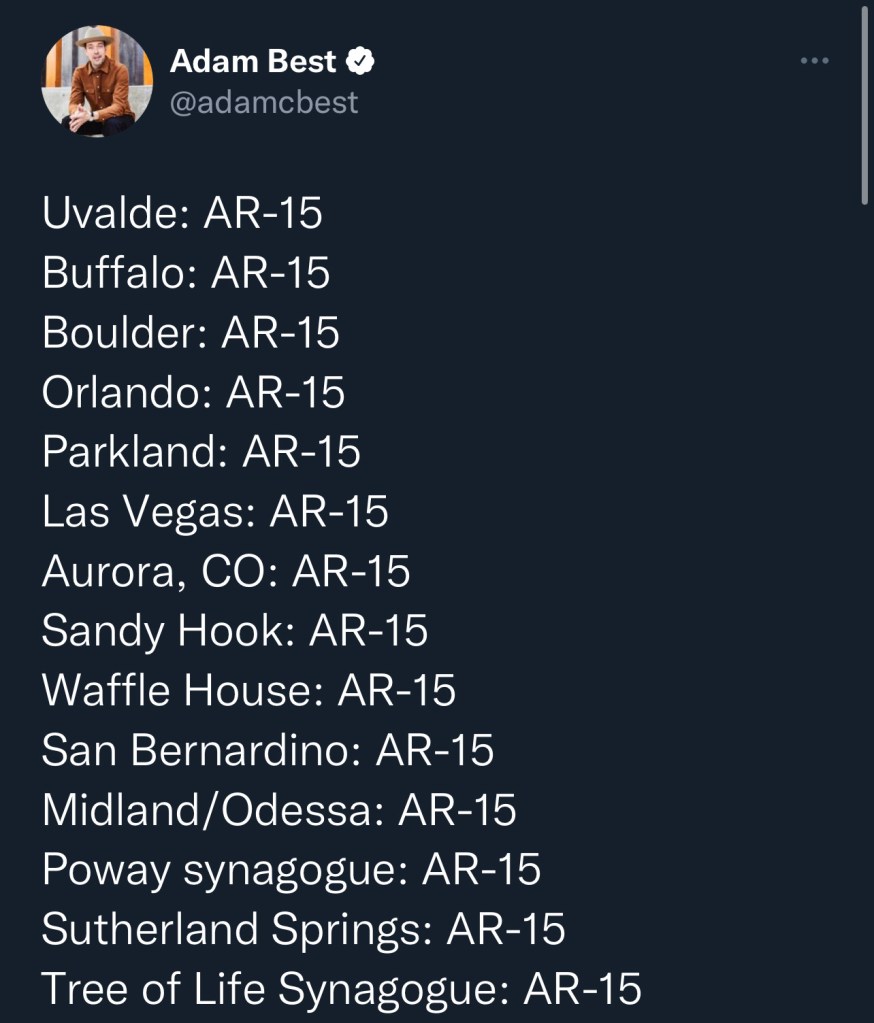
Task: Click the 'Buffalo: AR-15' text line
Action: 186,273
